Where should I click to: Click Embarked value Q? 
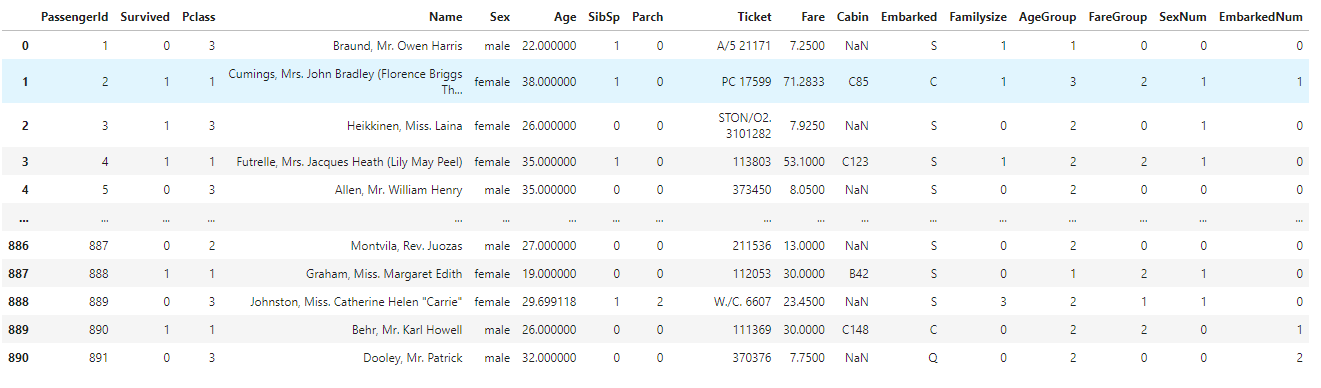(x=933, y=357)
